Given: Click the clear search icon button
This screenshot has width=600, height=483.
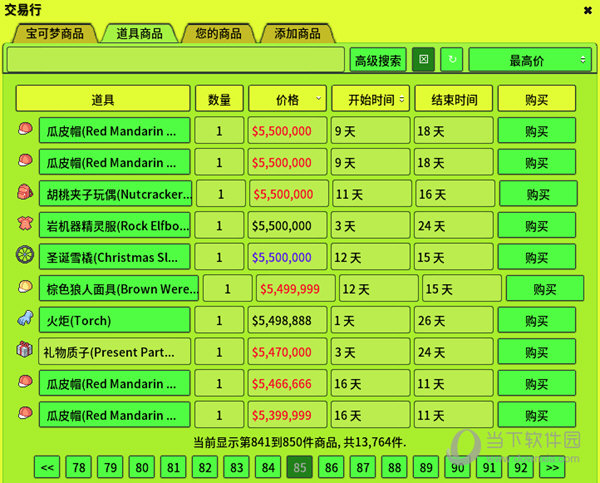Looking at the screenshot, I should 423,59.
